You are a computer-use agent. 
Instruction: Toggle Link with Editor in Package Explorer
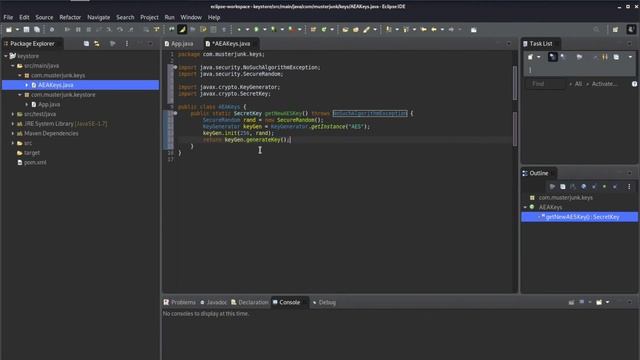(97, 43)
